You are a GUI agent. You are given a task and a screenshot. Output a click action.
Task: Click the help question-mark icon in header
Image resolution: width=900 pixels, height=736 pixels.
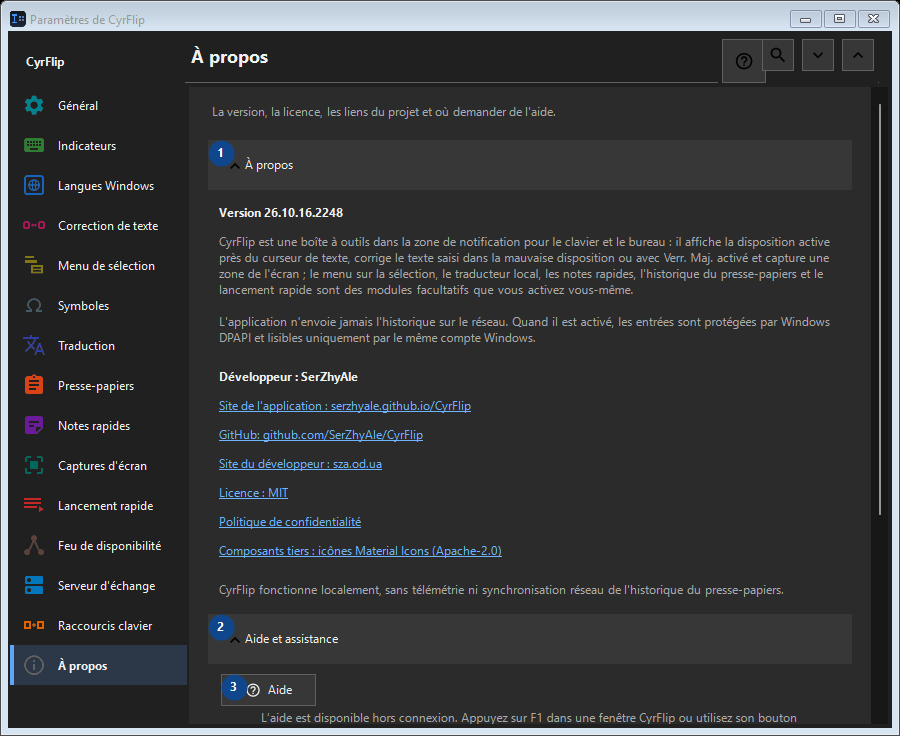tap(743, 61)
